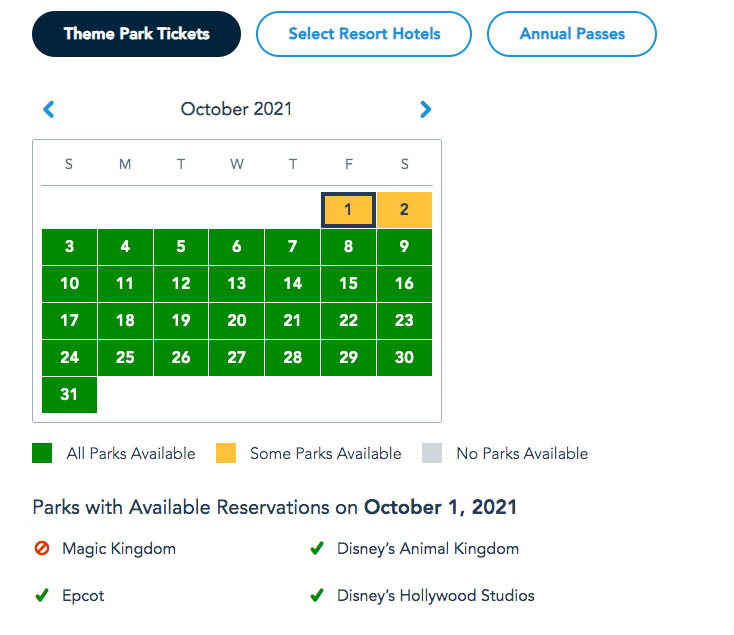Choose October 15 in the calendar
The width and height of the screenshot is (734, 635).
tap(348, 284)
